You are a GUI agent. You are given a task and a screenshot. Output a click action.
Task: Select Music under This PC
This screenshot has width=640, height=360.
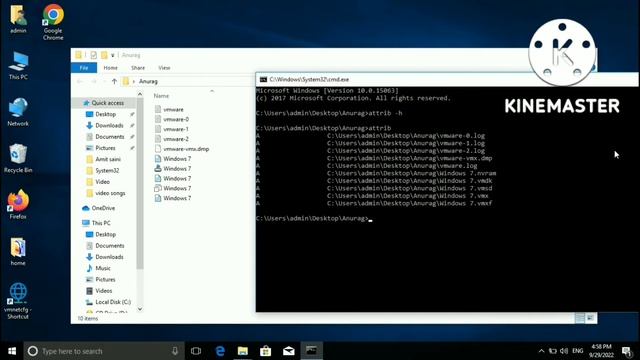(x=103, y=268)
